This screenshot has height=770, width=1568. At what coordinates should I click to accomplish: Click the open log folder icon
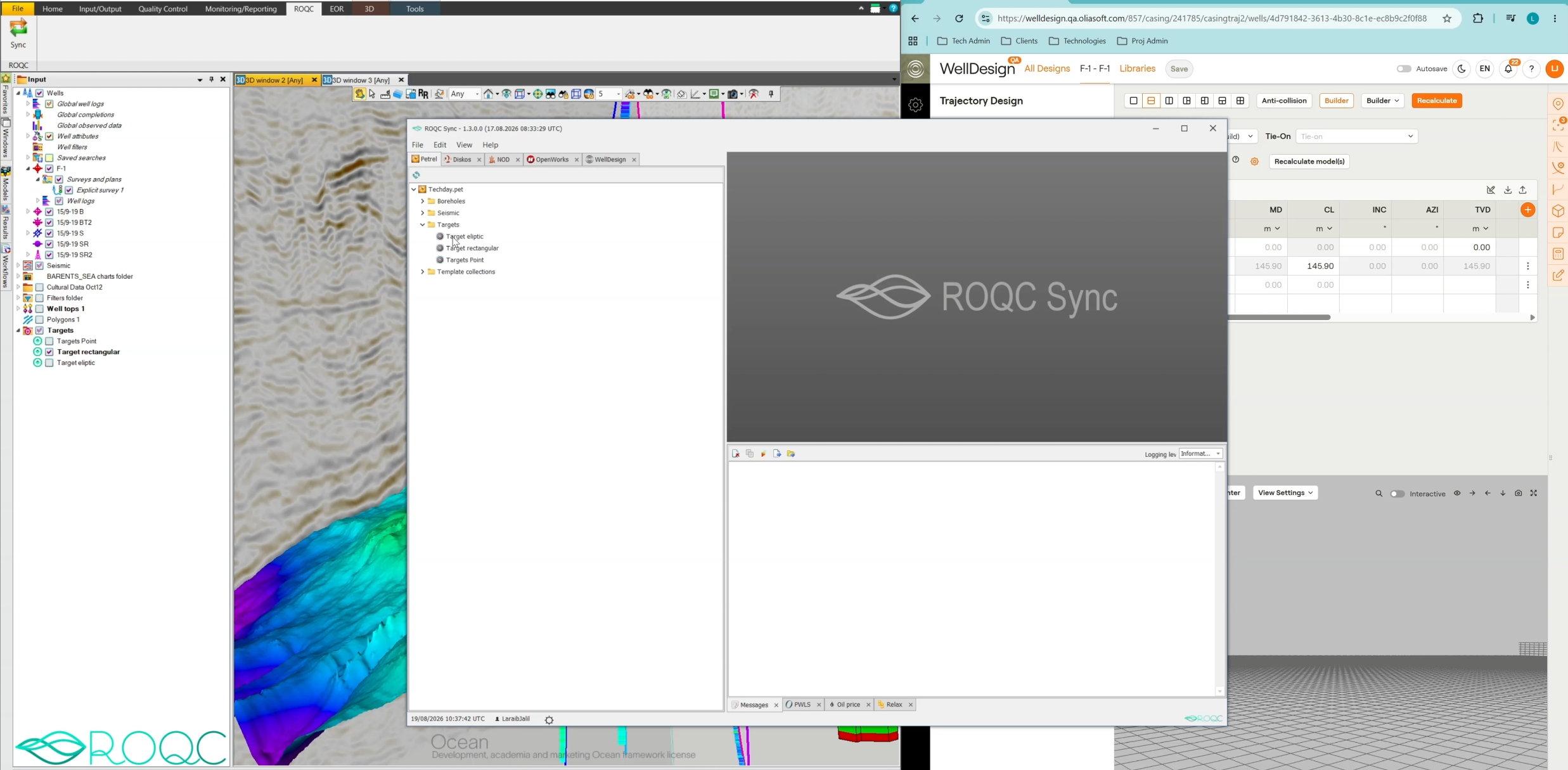click(x=791, y=454)
